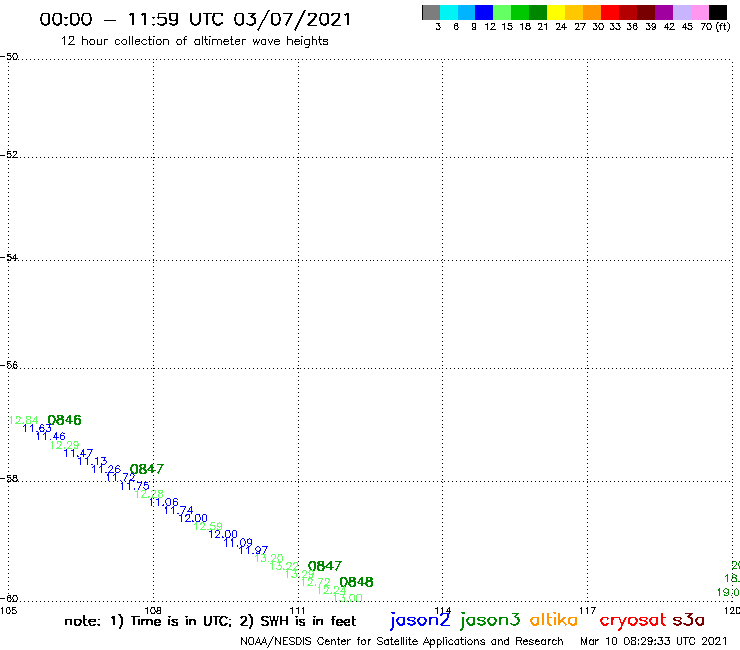Select the 11.06 wave height reading
Screen dimensions: 740x650
click(164, 502)
